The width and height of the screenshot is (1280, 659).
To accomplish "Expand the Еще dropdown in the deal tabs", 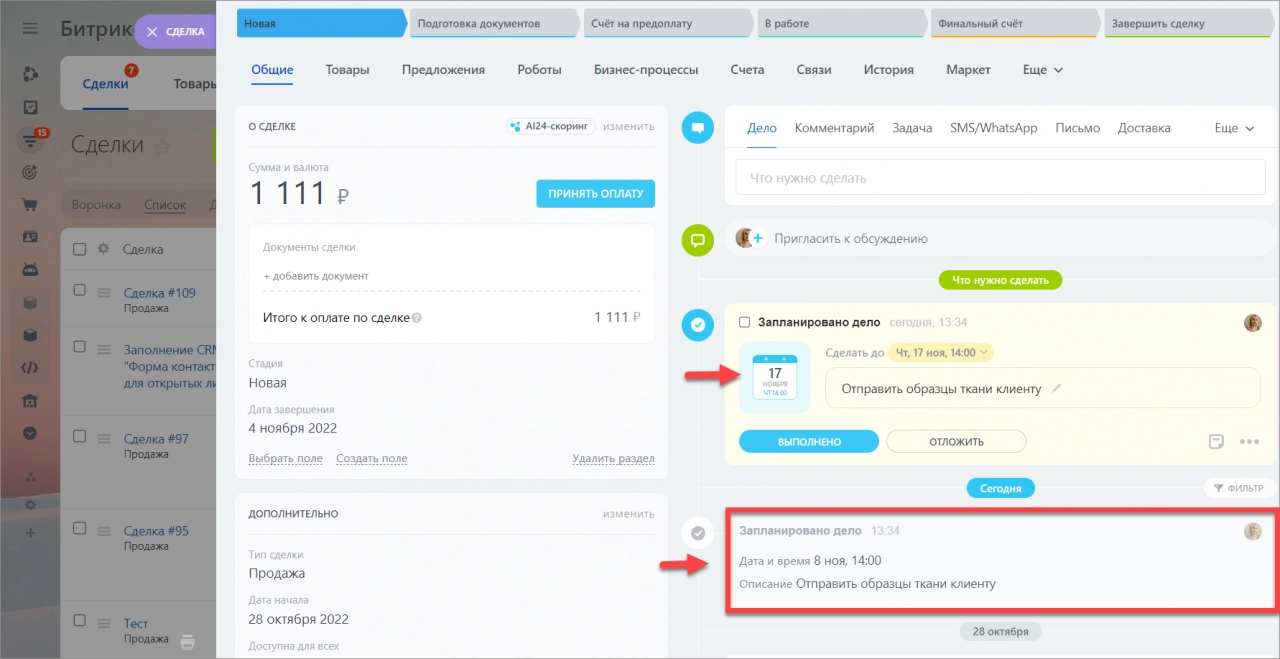I will click(1043, 70).
